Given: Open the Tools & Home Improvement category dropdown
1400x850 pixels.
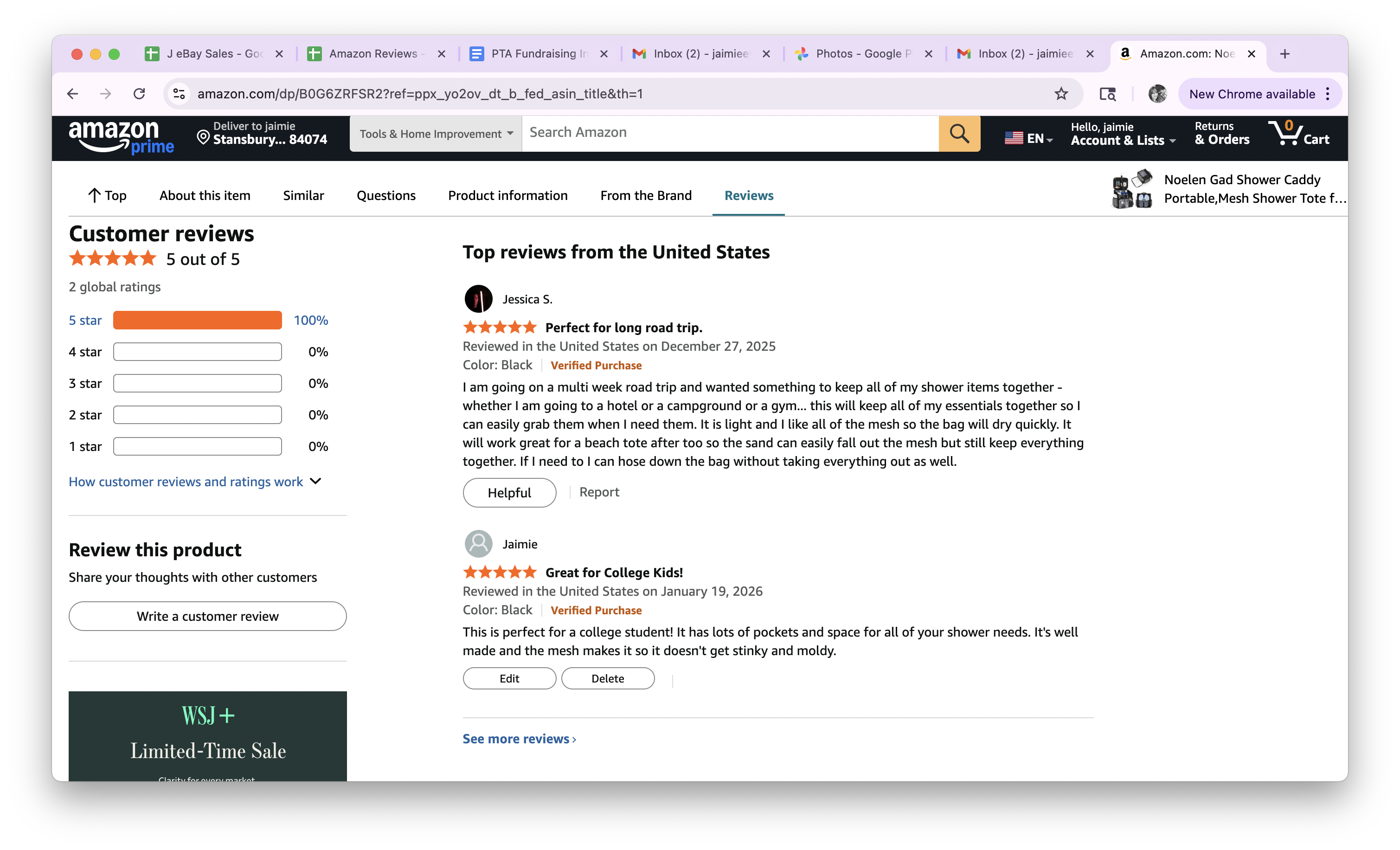Looking at the screenshot, I should click(436, 134).
